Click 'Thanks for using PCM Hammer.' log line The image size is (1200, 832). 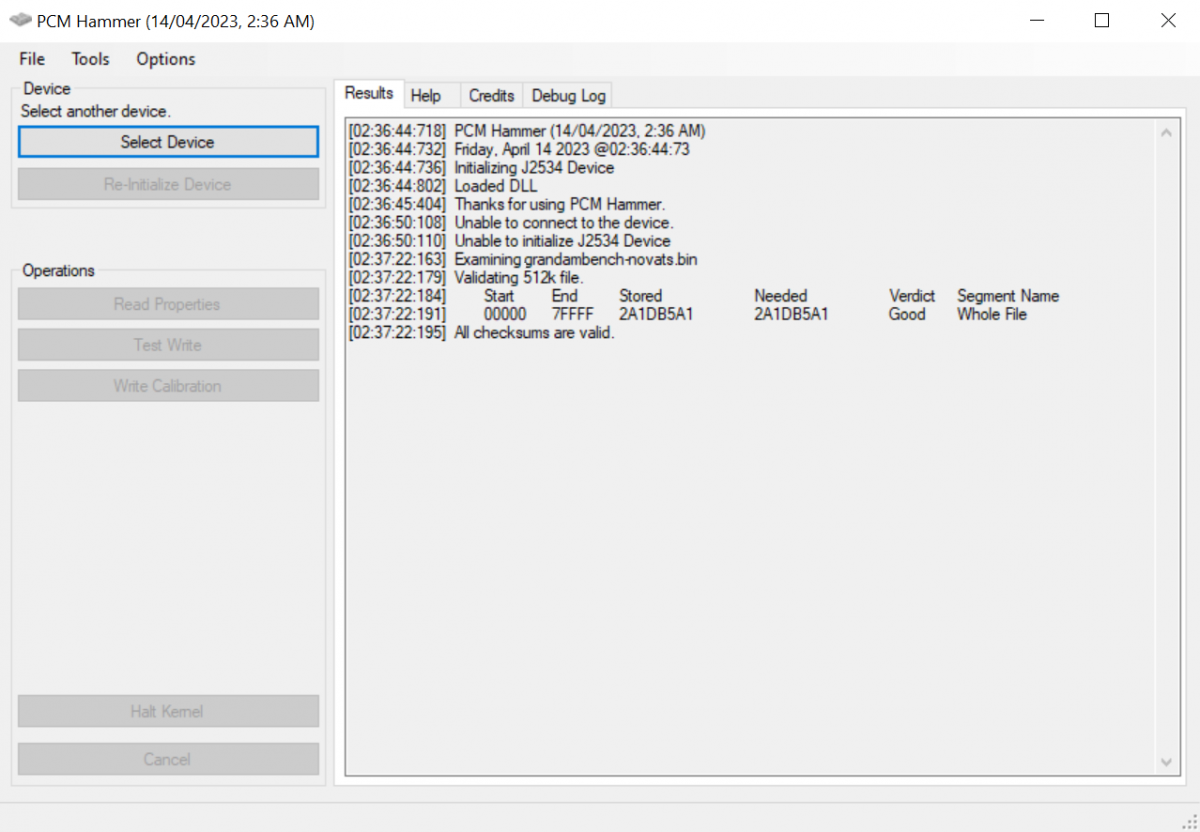506,204
